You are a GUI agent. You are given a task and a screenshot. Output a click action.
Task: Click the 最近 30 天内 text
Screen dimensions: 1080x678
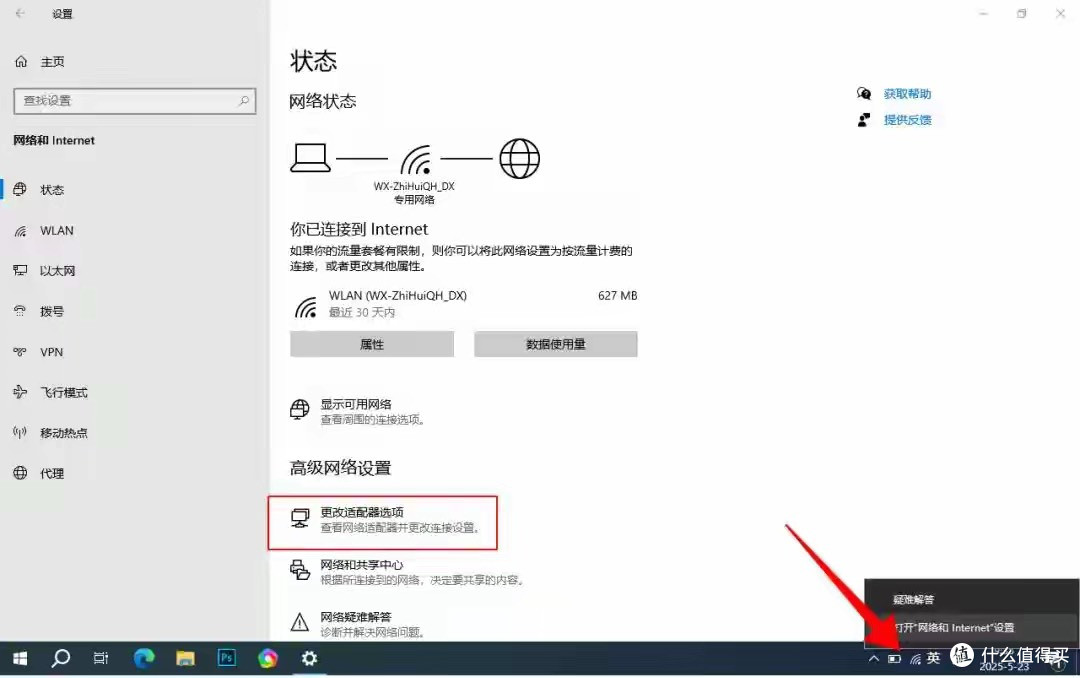coord(362,312)
